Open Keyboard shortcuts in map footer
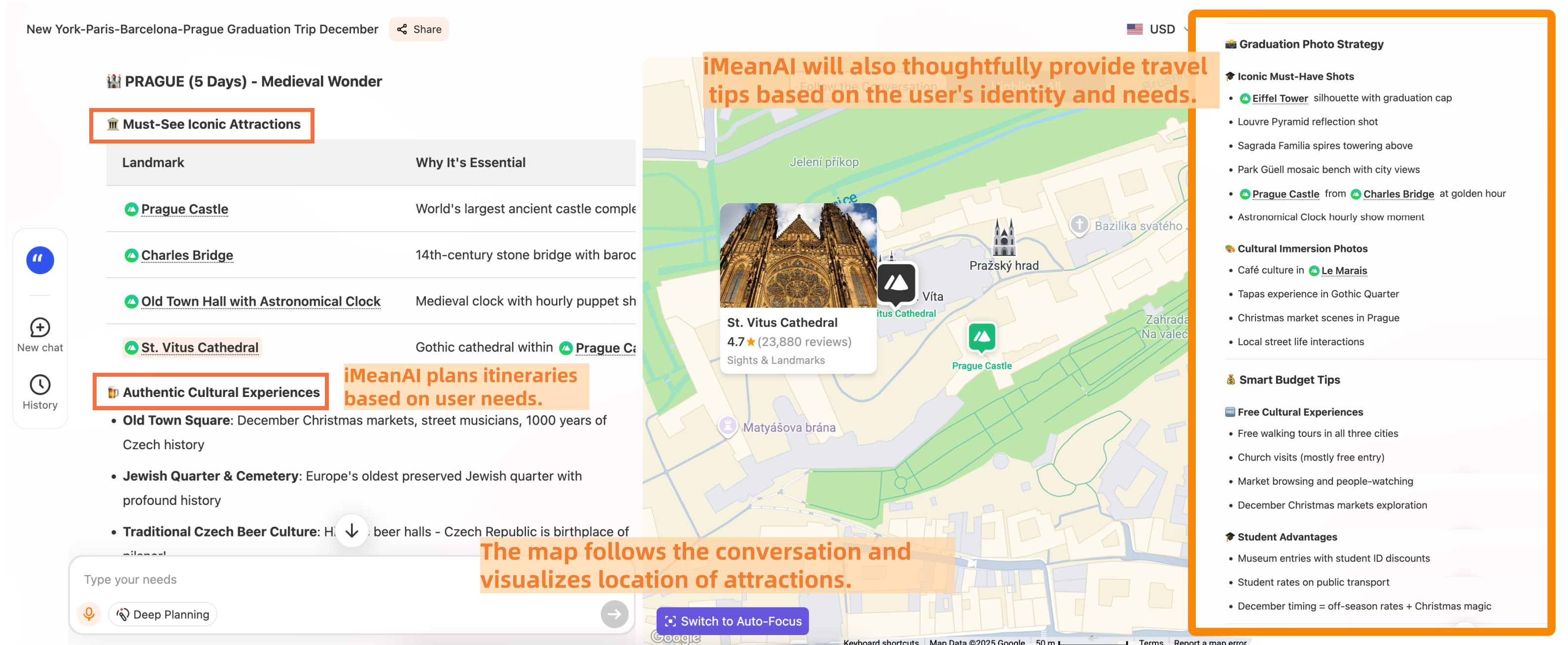This screenshot has height=645, width=1568. 881,642
